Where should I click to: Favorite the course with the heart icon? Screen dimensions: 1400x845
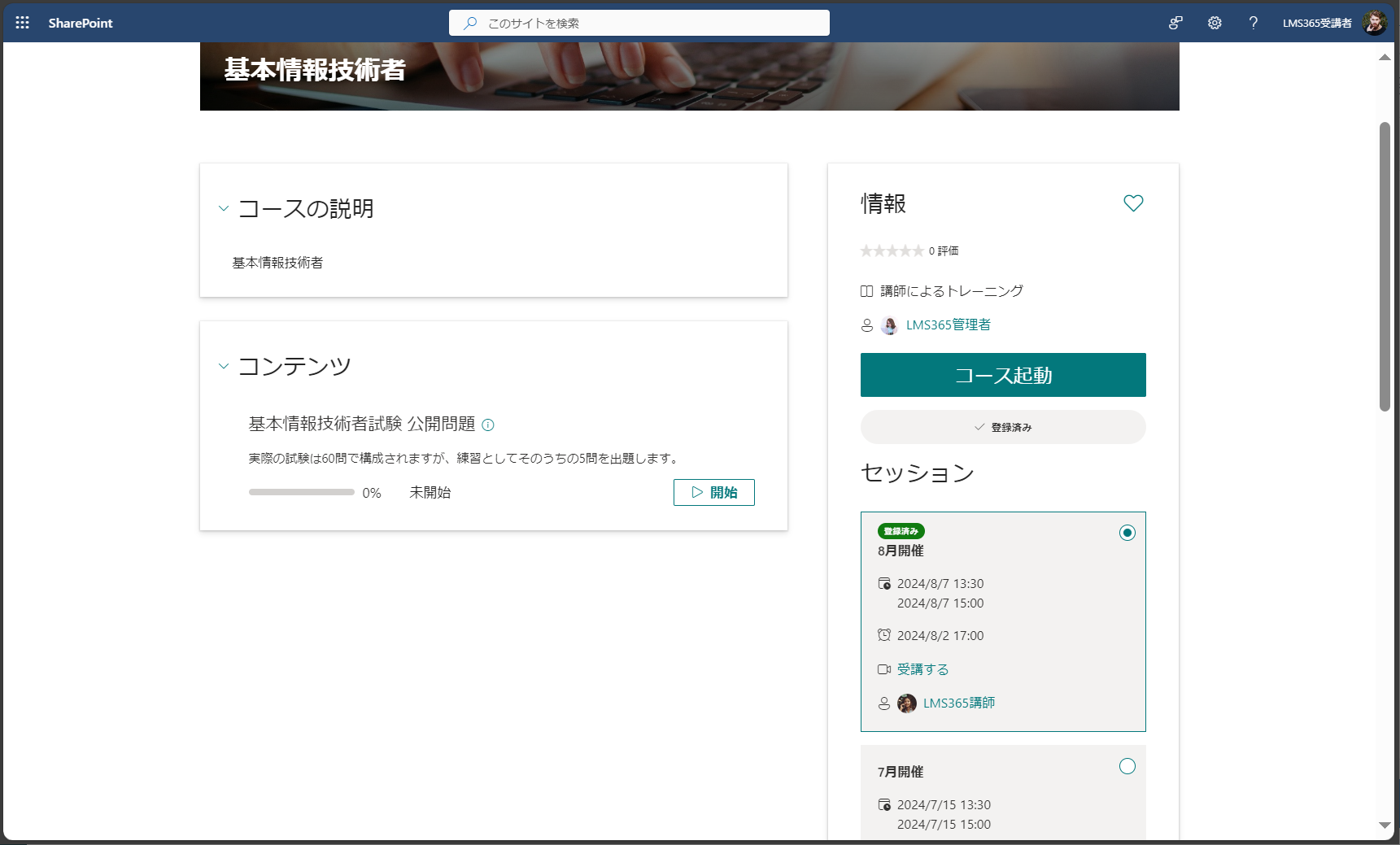1133,203
